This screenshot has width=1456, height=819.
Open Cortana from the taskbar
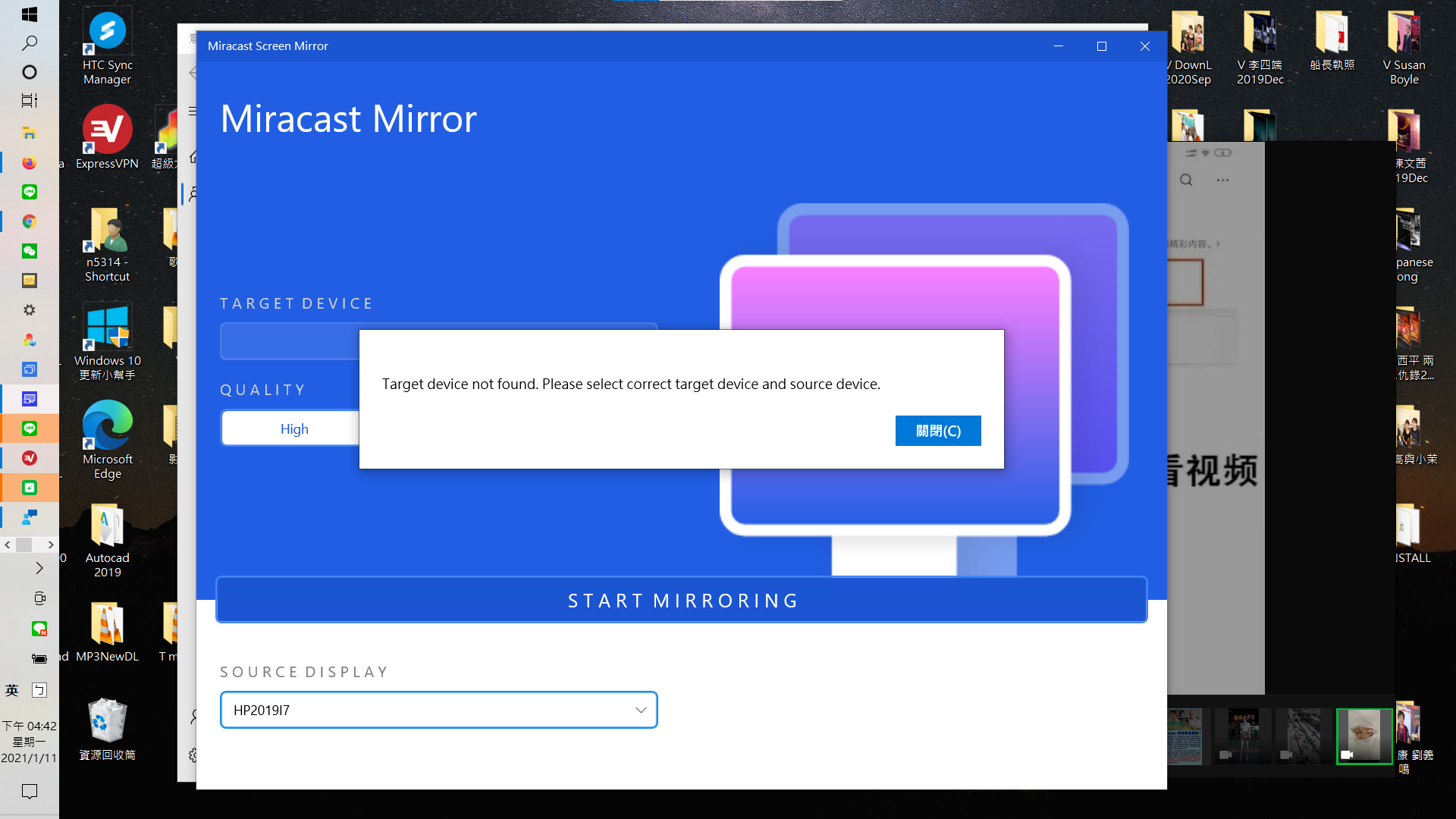[x=30, y=72]
